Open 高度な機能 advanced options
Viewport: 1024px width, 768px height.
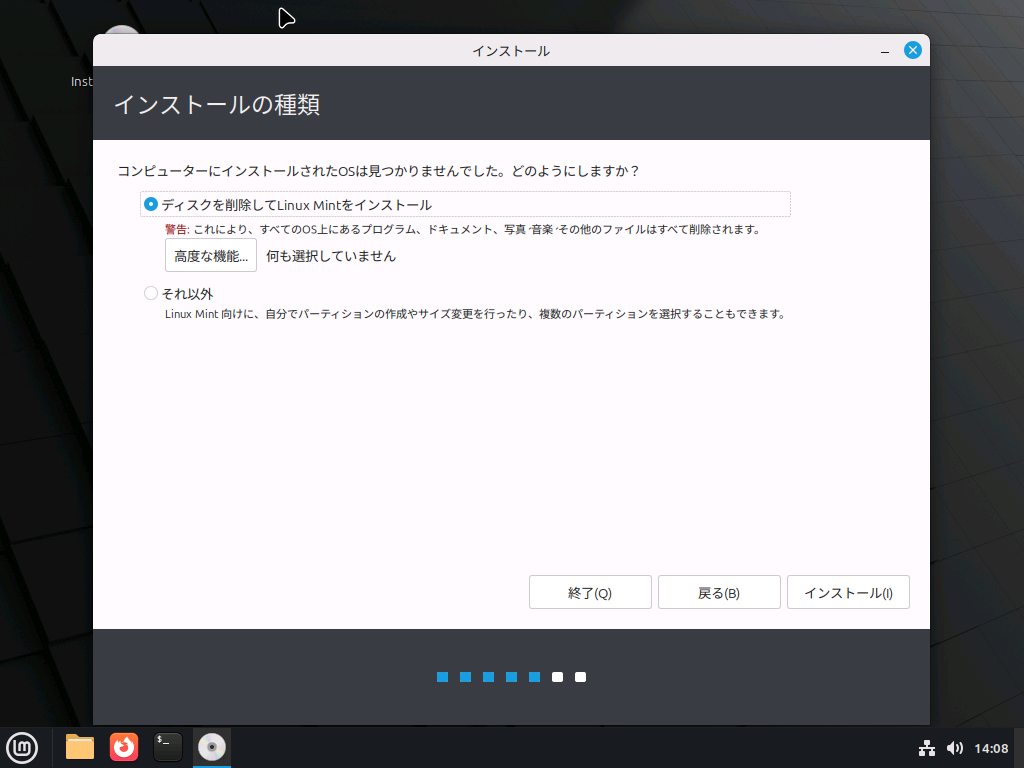click(x=210, y=255)
